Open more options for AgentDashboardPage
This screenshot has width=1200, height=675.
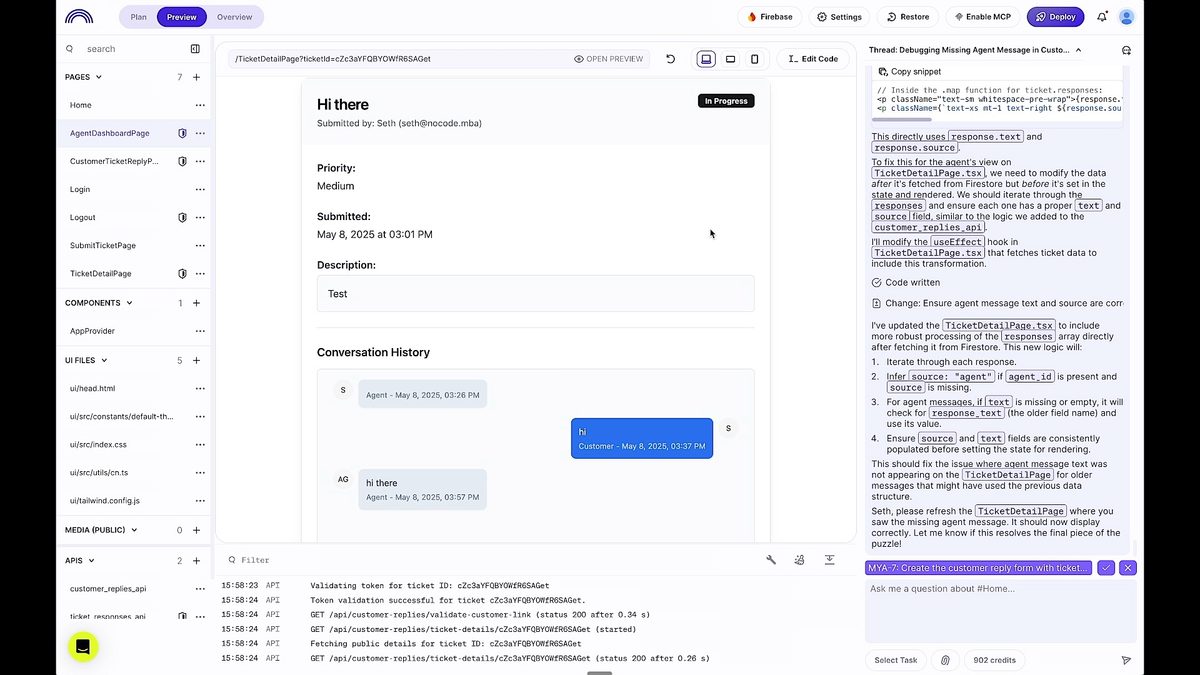[x=200, y=133]
